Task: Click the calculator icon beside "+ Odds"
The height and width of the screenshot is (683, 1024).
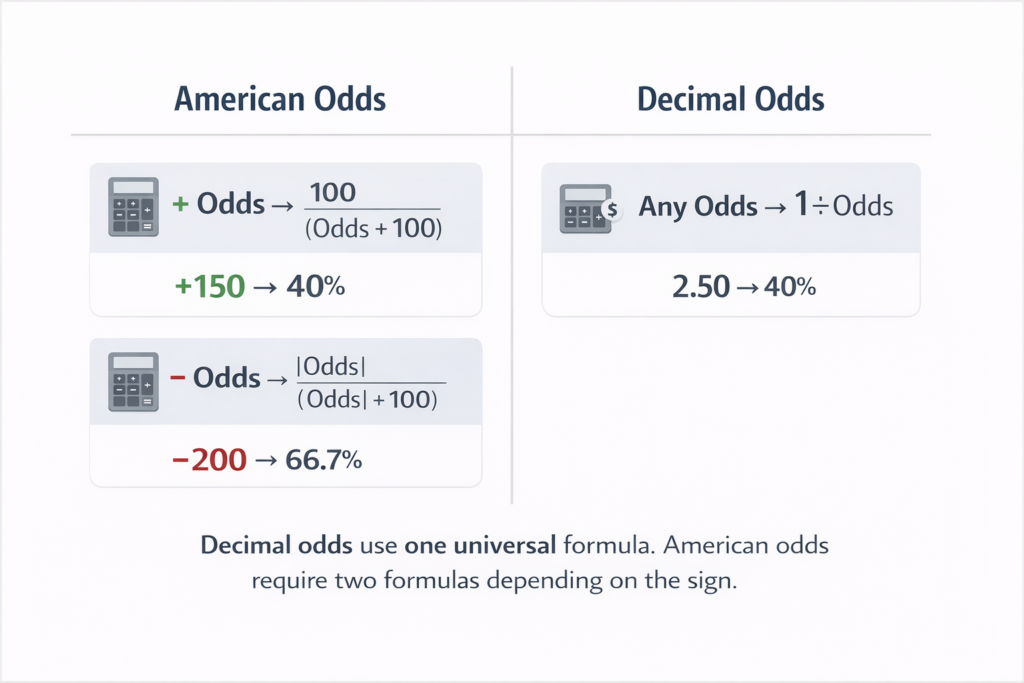Action: (133, 206)
